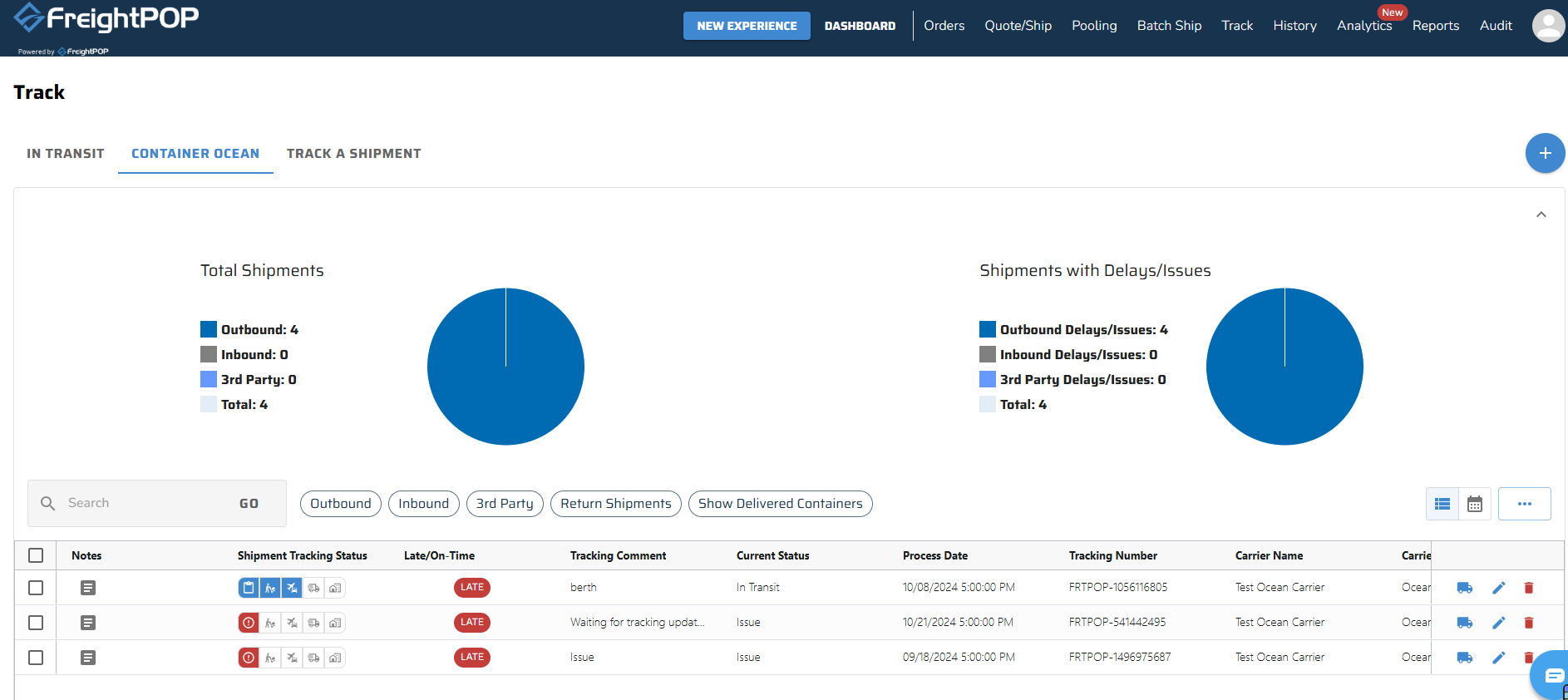Viewport: 1568px width, 700px height.
Task: Click the Shipments with Delays/Issues pie chart
Action: (1284, 367)
